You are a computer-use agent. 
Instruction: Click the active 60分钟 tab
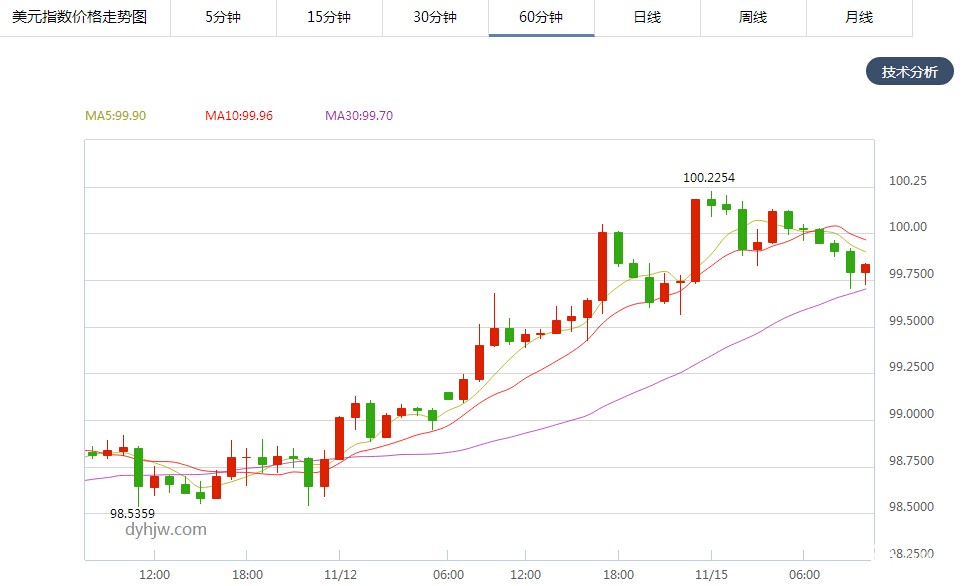pyautogui.click(x=541, y=17)
